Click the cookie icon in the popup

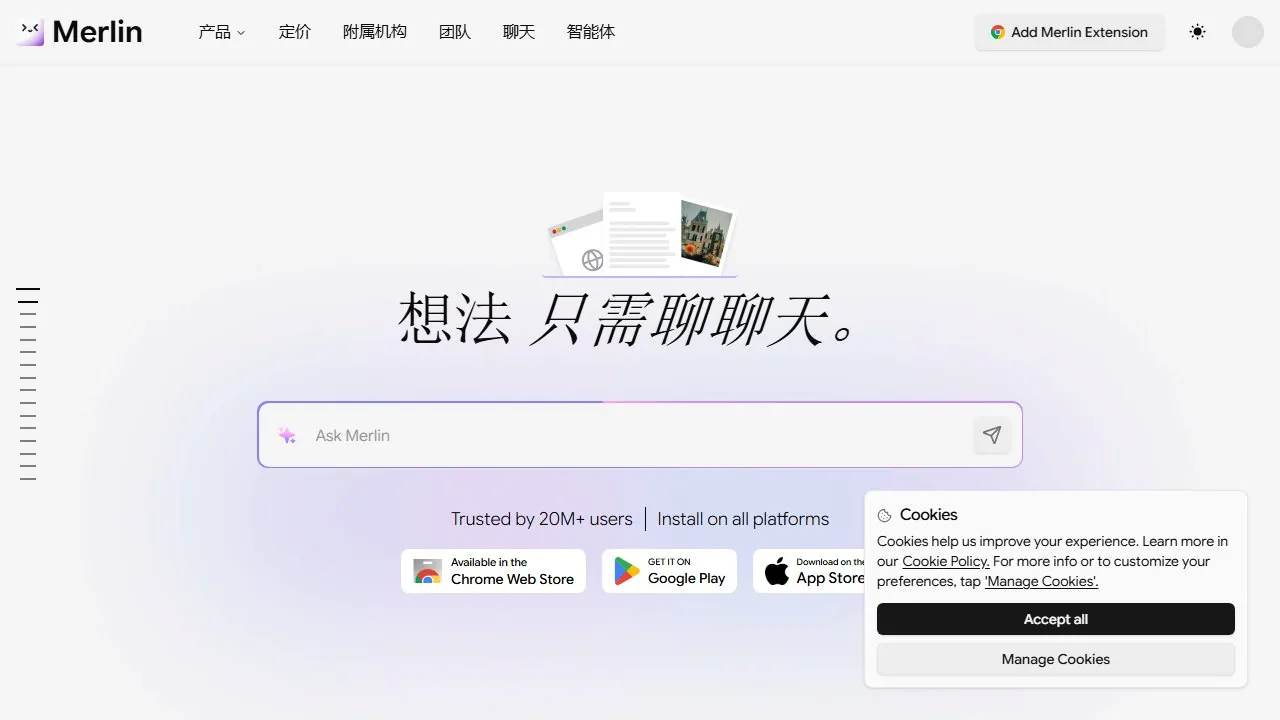(884, 516)
